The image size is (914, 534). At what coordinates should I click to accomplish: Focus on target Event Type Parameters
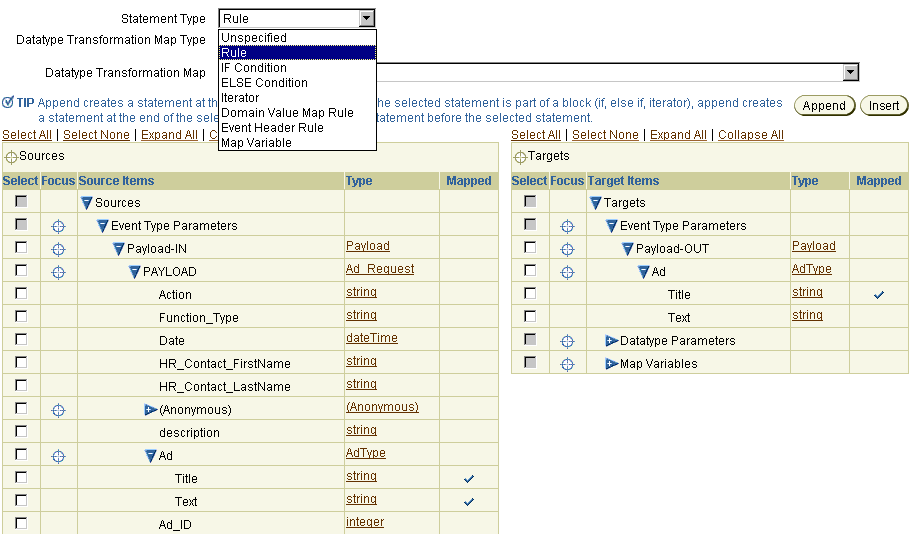point(567,226)
